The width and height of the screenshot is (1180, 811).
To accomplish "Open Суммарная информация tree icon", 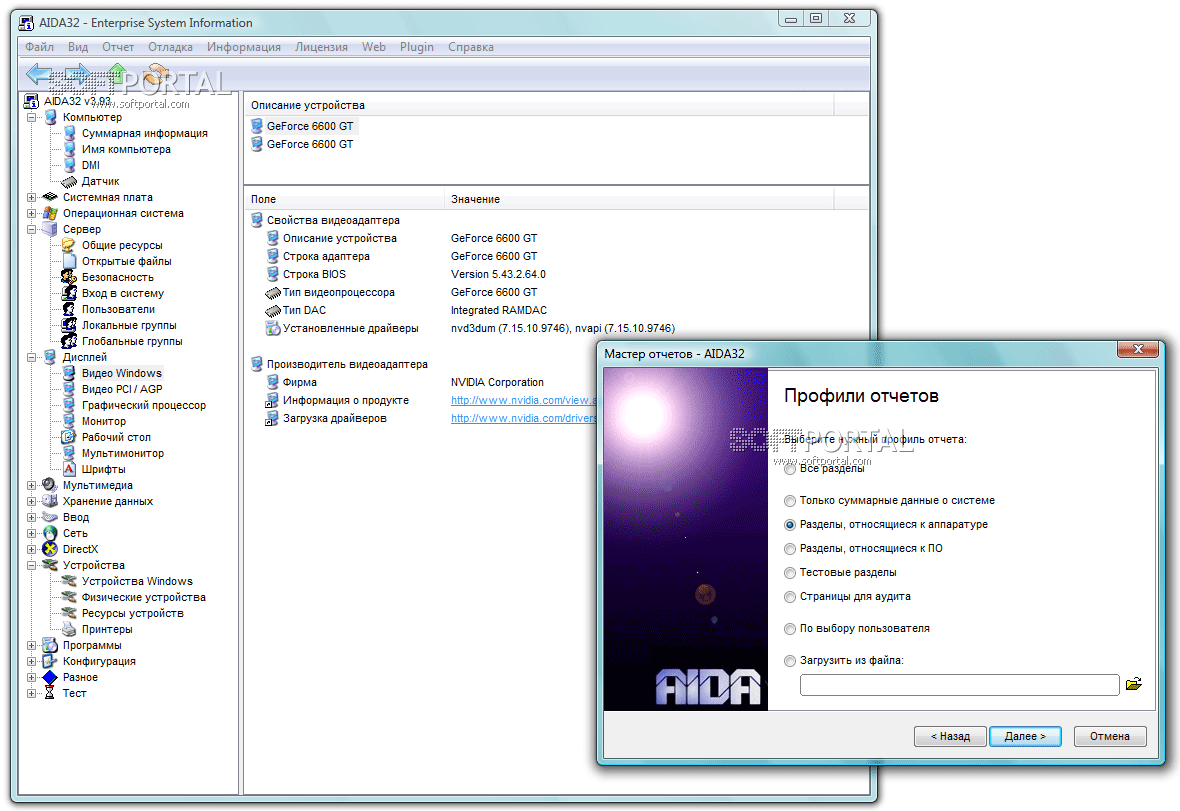I will coord(69,133).
